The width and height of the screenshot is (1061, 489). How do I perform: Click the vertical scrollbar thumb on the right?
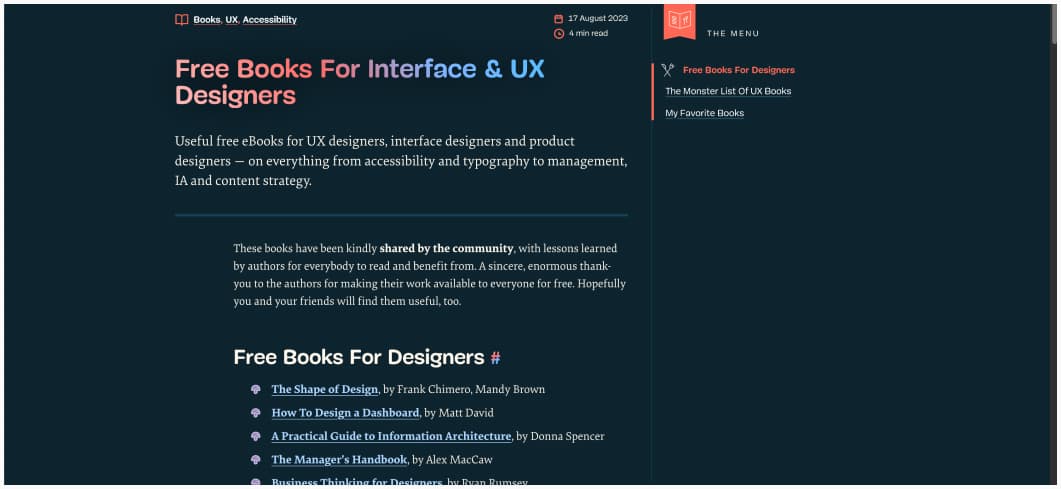(1053, 24)
